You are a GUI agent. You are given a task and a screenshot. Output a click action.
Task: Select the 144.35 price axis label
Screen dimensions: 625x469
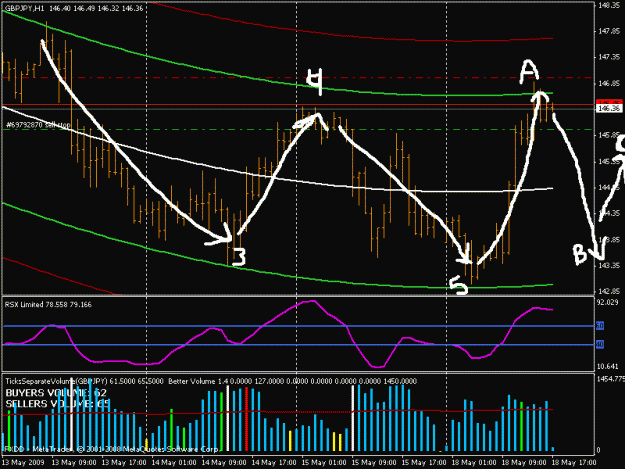(609, 213)
